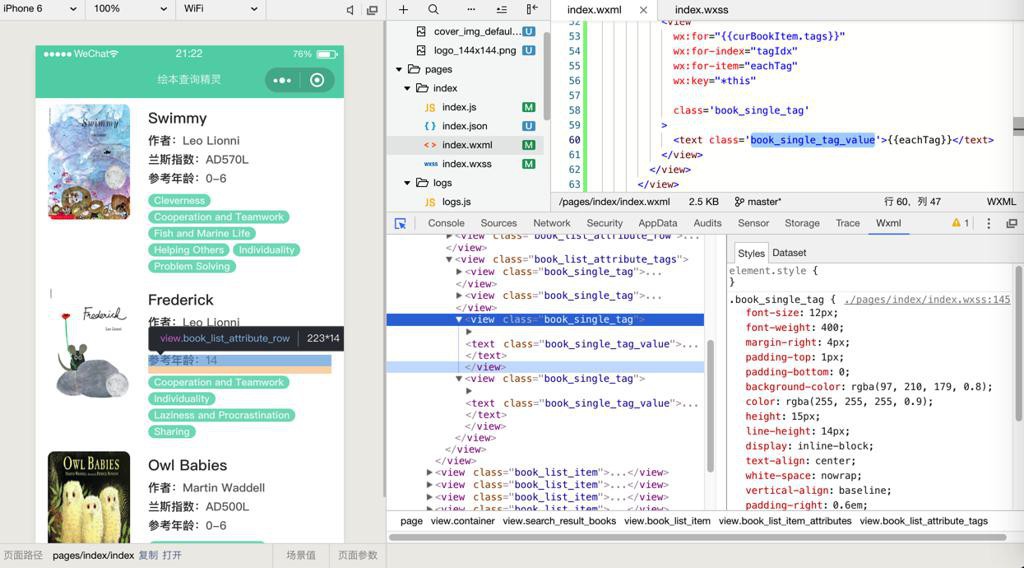Detach simulator into separate window
Screen dimensions: 1024x568
[x=372, y=10]
